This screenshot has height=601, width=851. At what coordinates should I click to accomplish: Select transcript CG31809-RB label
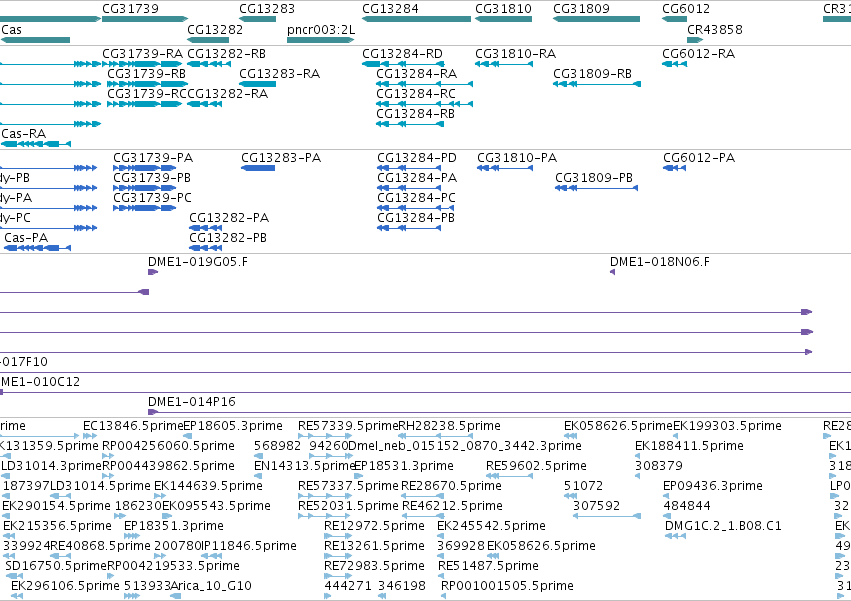(592, 74)
